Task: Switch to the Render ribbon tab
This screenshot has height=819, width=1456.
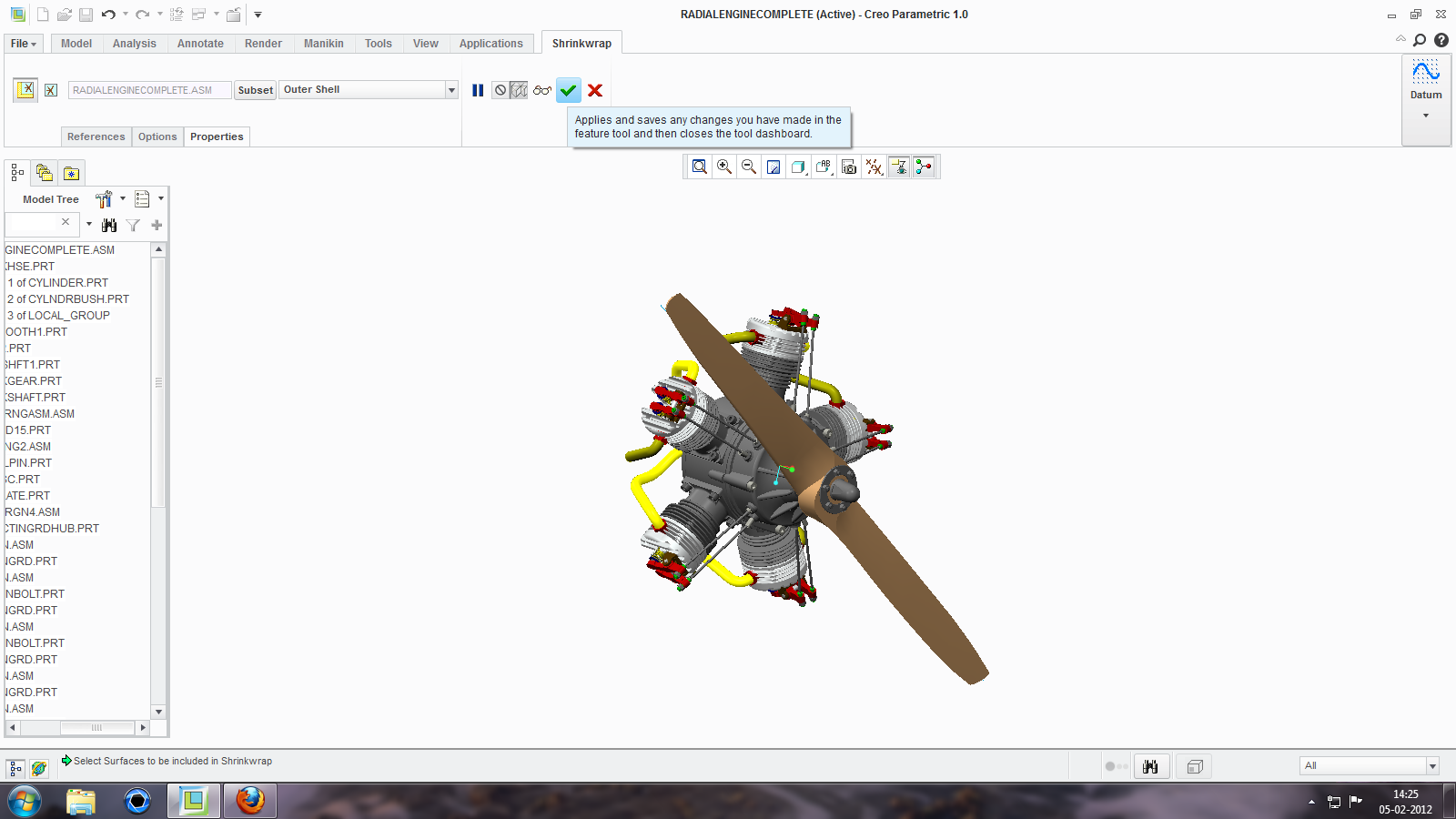Action: tap(263, 44)
